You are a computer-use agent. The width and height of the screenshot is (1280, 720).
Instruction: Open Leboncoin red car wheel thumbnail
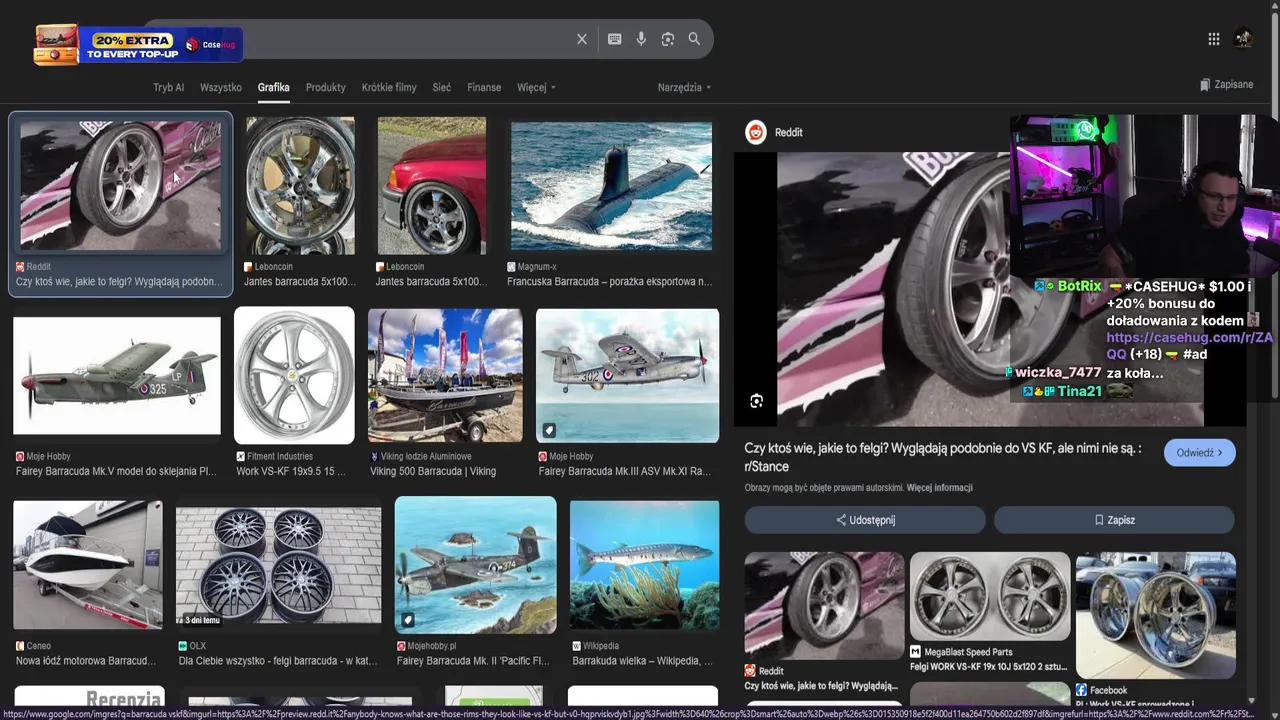pos(432,185)
